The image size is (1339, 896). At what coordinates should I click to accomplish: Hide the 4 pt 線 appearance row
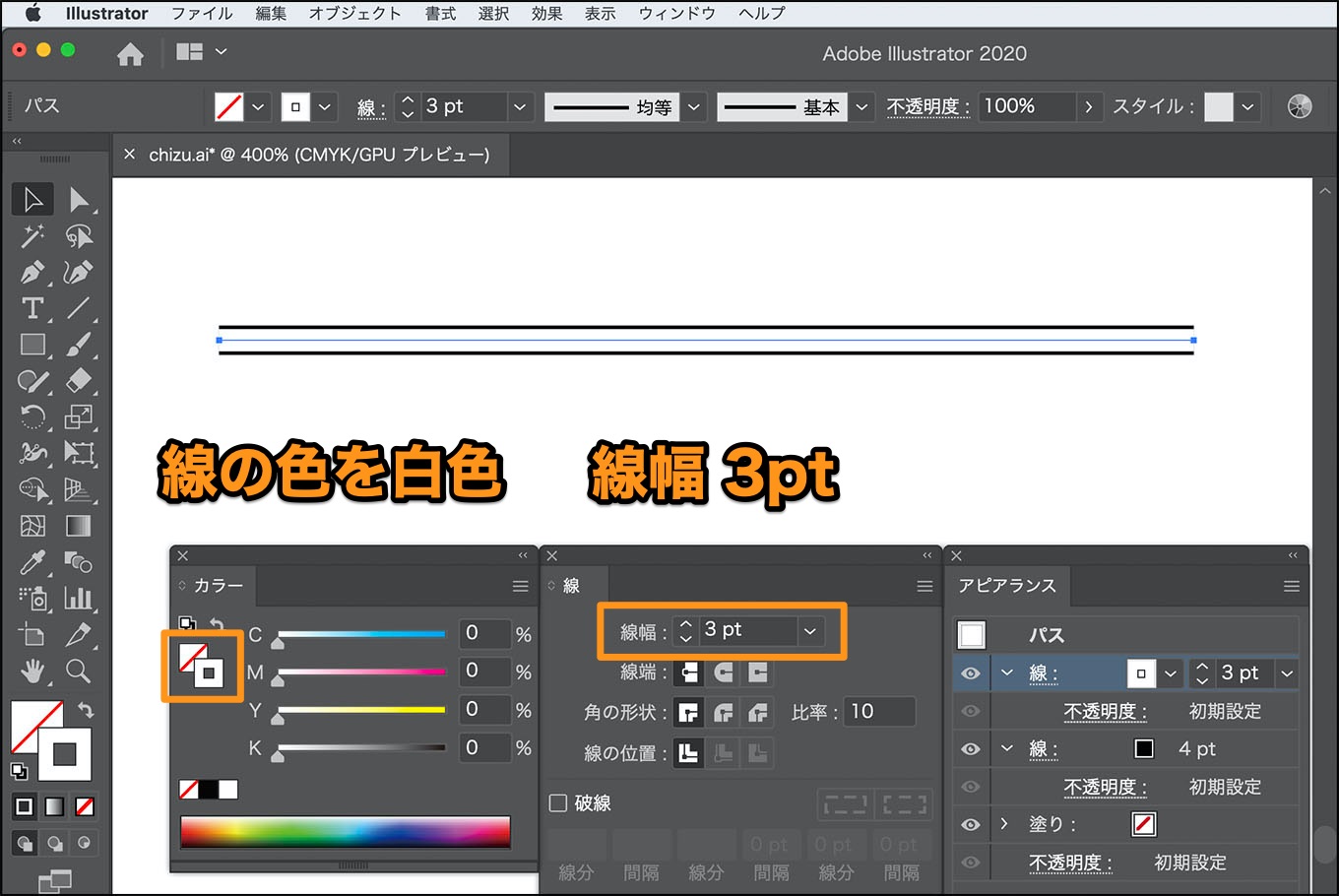[971, 749]
